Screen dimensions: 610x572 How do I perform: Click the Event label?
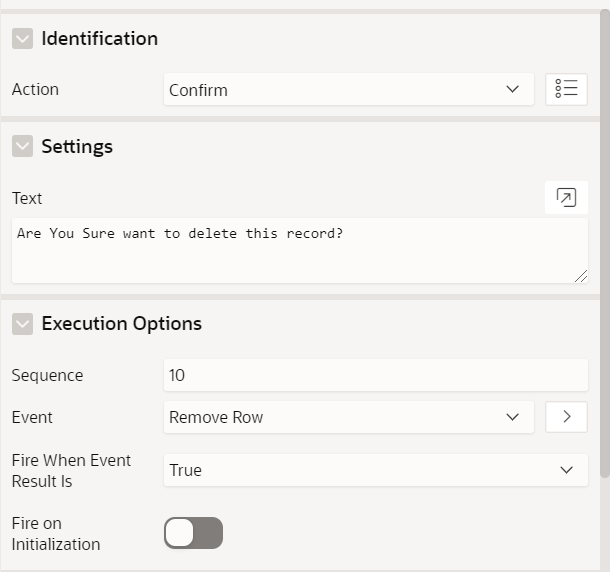click(x=32, y=418)
